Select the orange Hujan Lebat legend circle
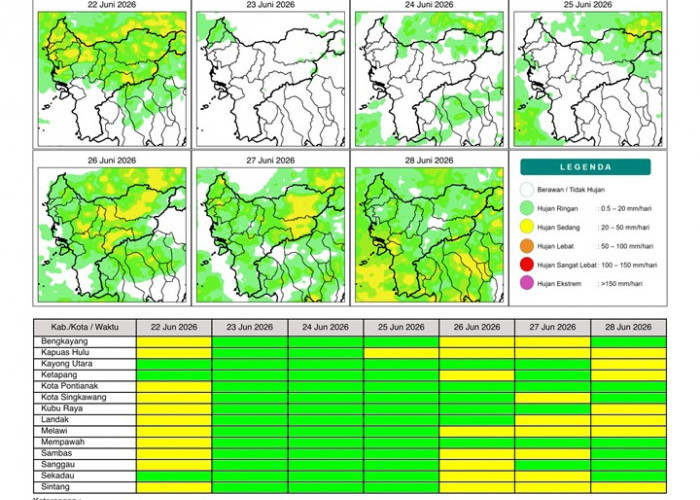 click(527, 246)
